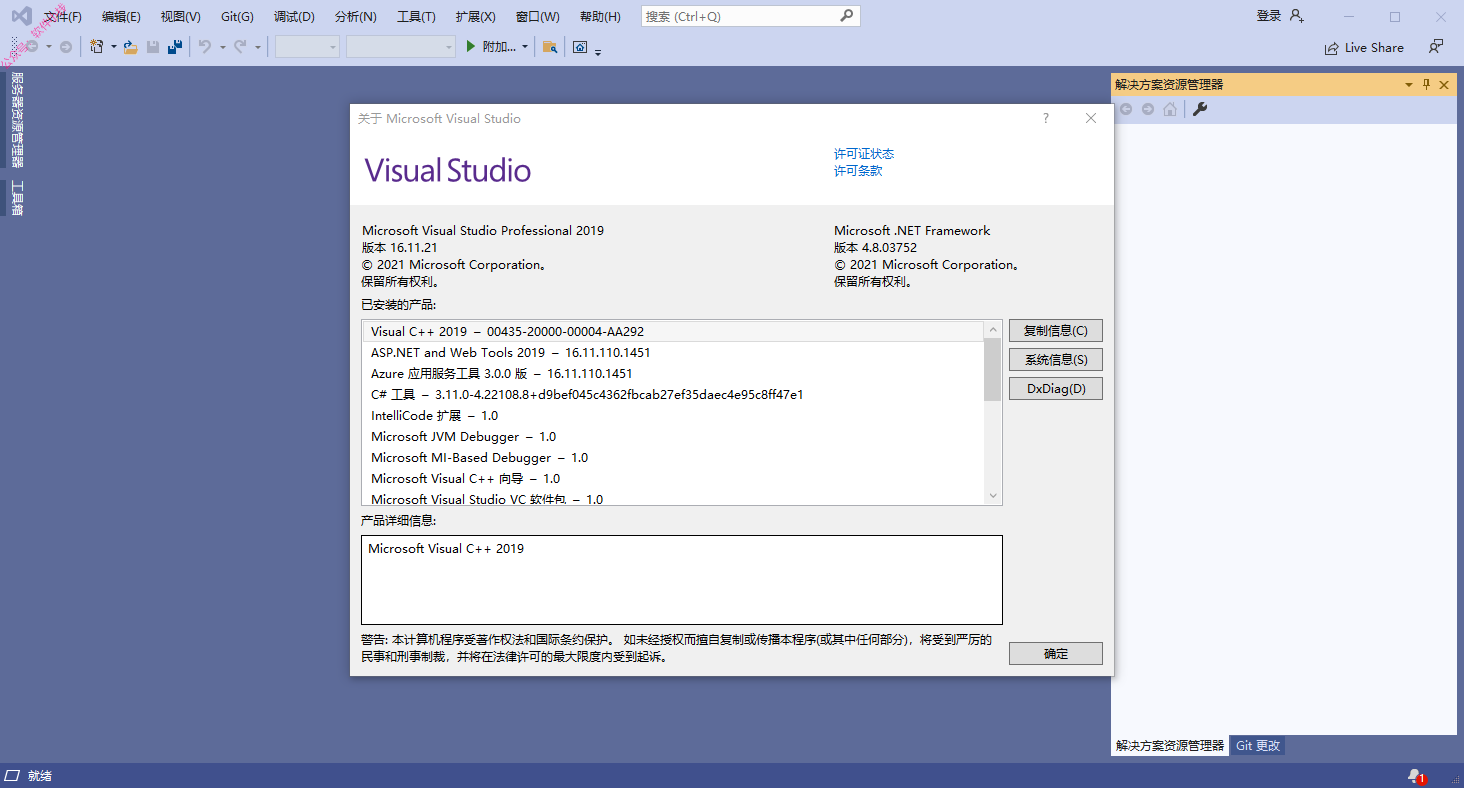Open the send feedback icon

tap(1436, 47)
